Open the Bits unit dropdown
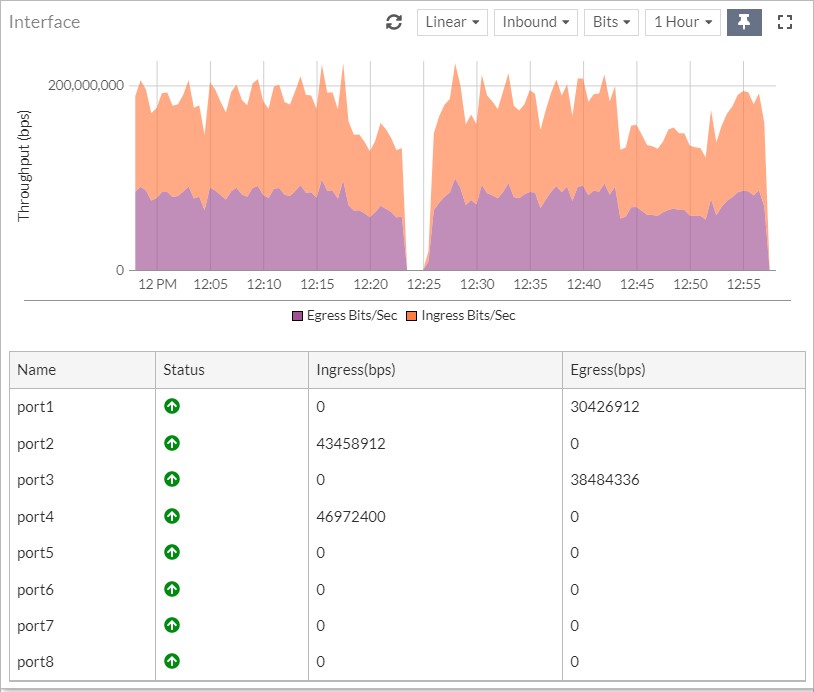 pyautogui.click(x=610, y=21)
